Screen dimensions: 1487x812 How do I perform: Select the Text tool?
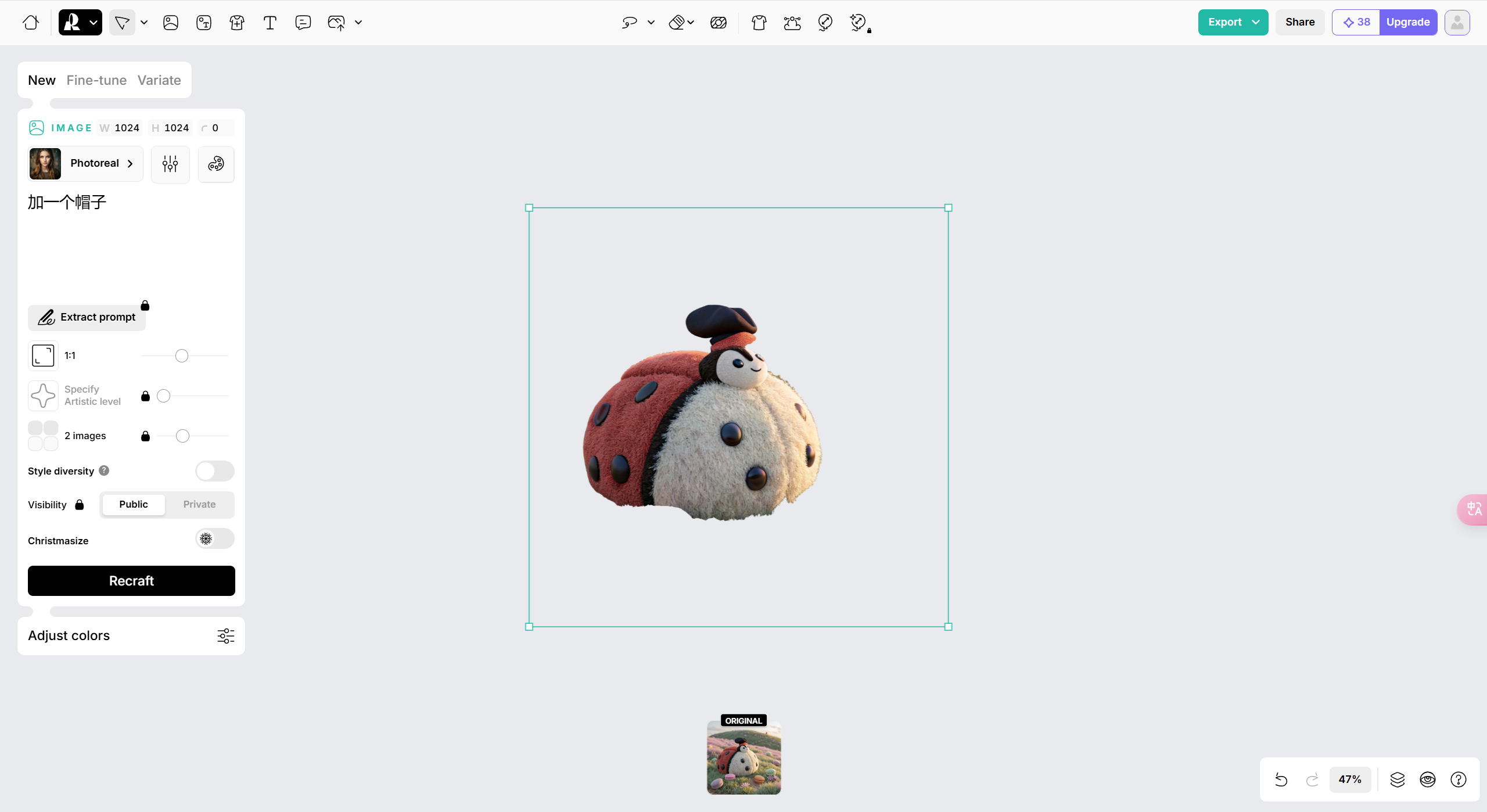(270, 23)
